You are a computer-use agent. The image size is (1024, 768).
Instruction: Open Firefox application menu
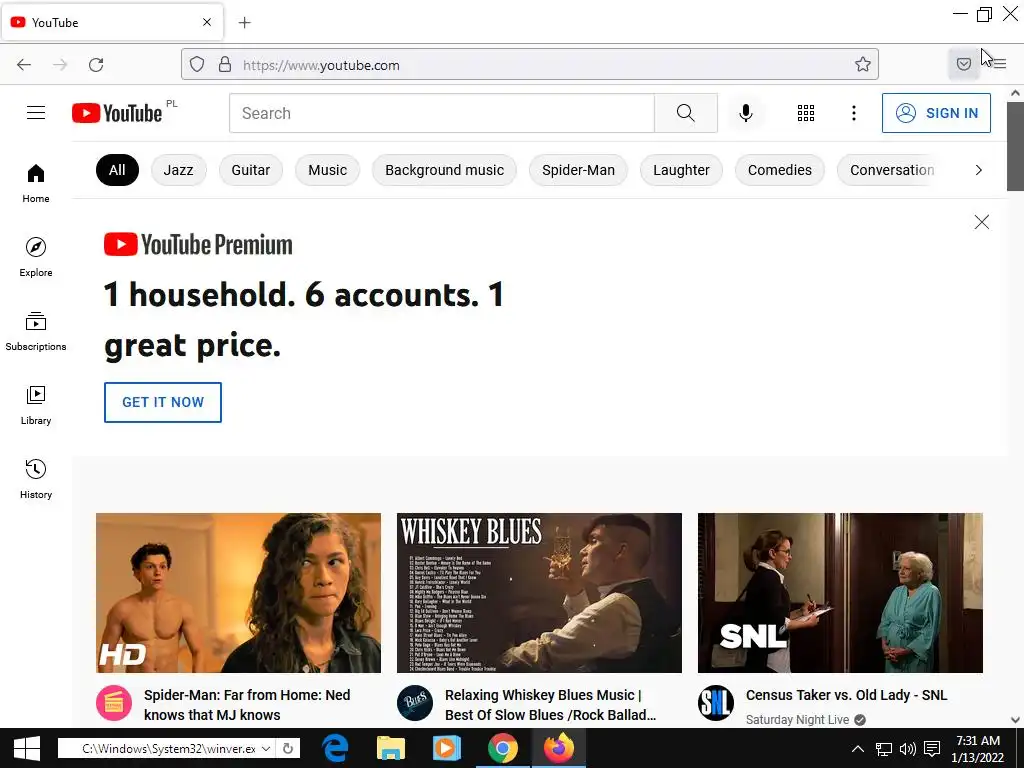1000,64
